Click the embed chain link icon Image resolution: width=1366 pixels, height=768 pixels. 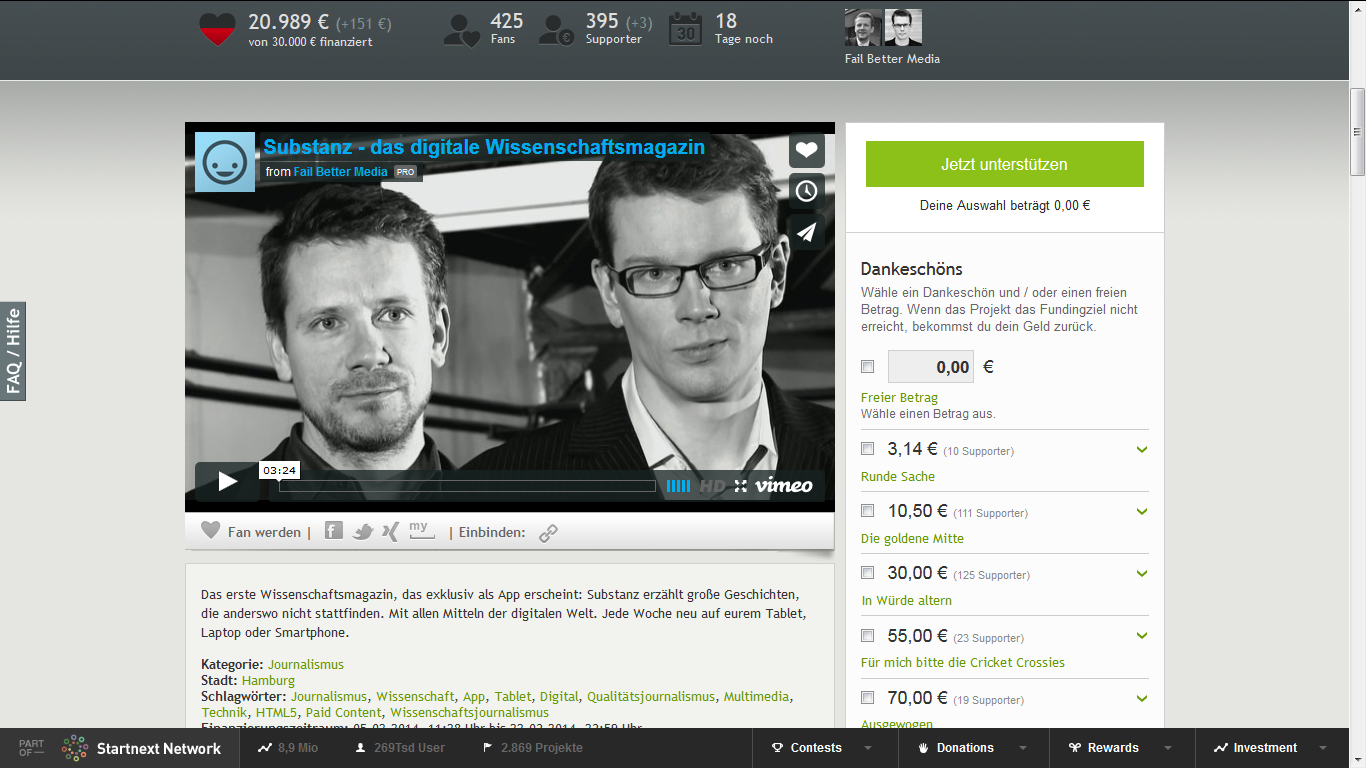click(x=548, y=533)
